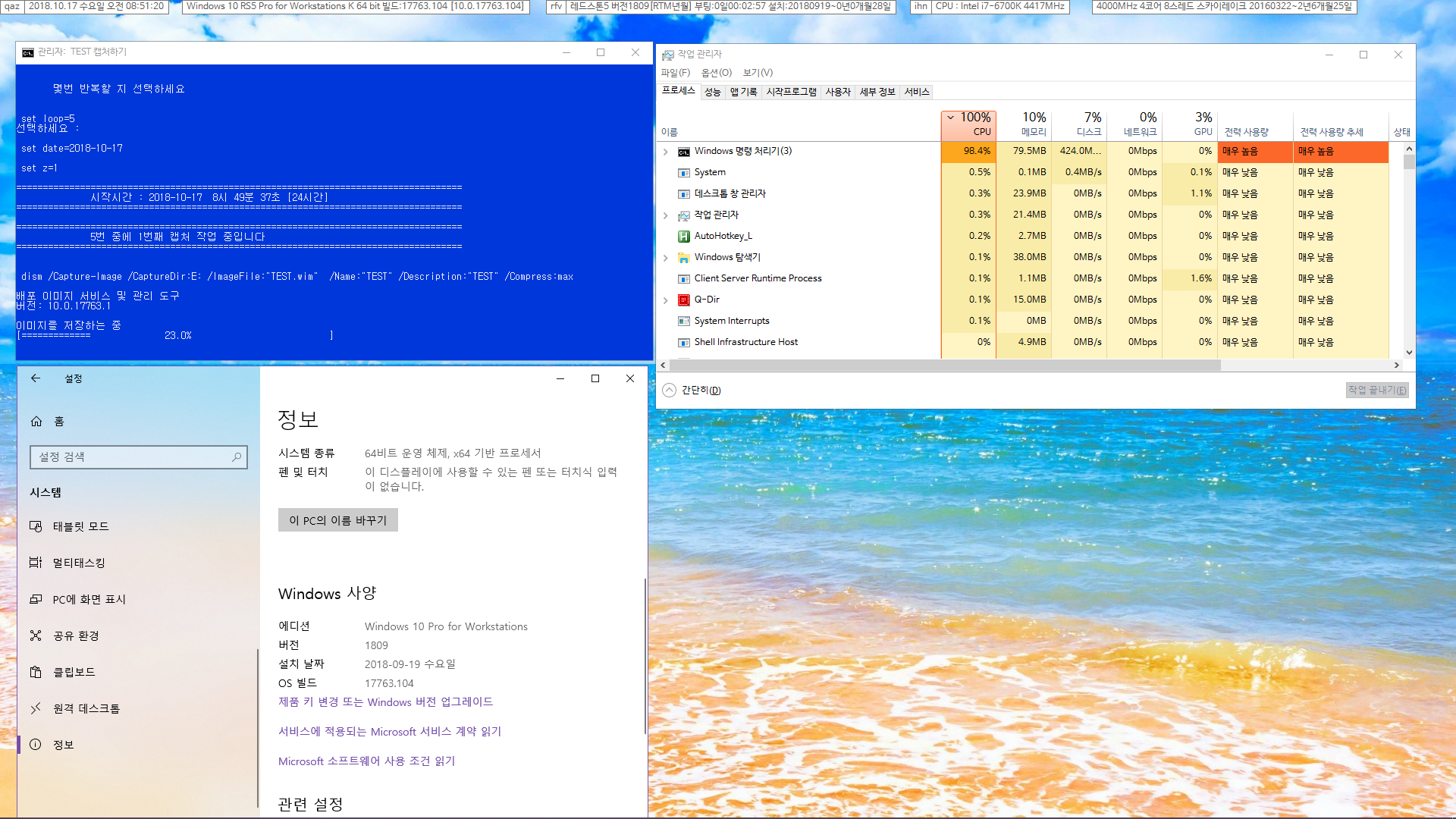Open 멀티태스킹 settings page
Viewport: 1456px width, 819px height.
pyautogui.click(x=136, y=563)
